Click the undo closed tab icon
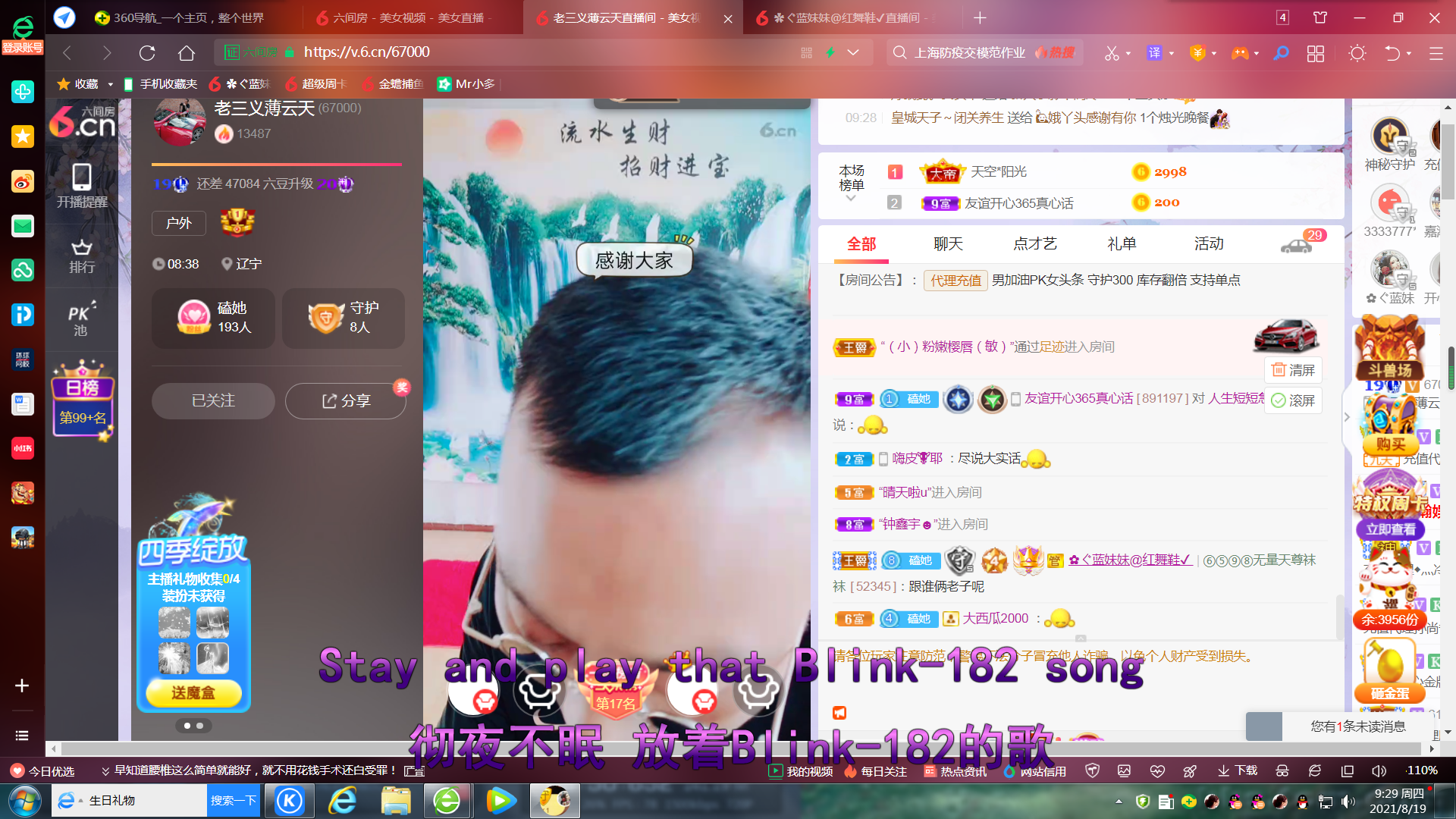Screen dimensions: 1456x819 [x=1392, y=52]
